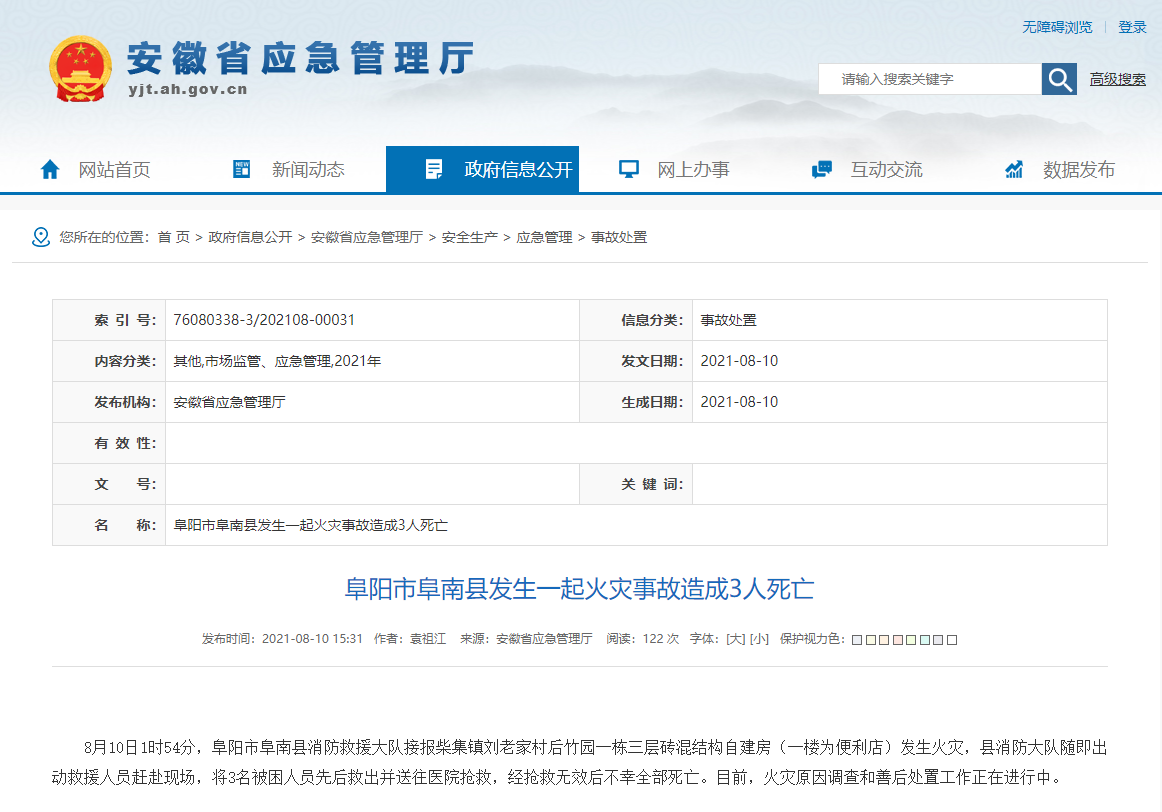The width and height of the screenshot is (1162, 812).
Task: Click the 应急管理 breadcrumb link
Action: click(544, 237)
